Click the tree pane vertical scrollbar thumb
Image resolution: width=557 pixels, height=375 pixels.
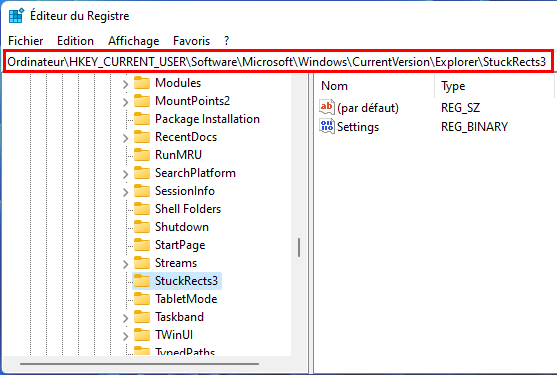click(x=299, y=248)
